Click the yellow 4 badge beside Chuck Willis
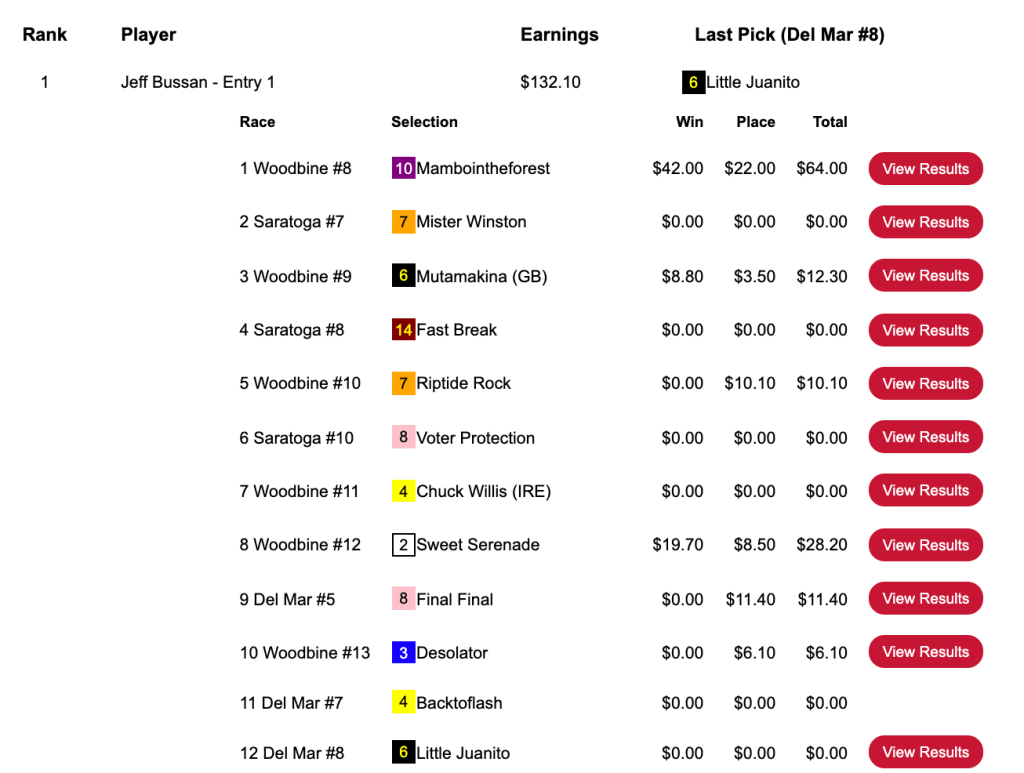 tap(403, 491)
